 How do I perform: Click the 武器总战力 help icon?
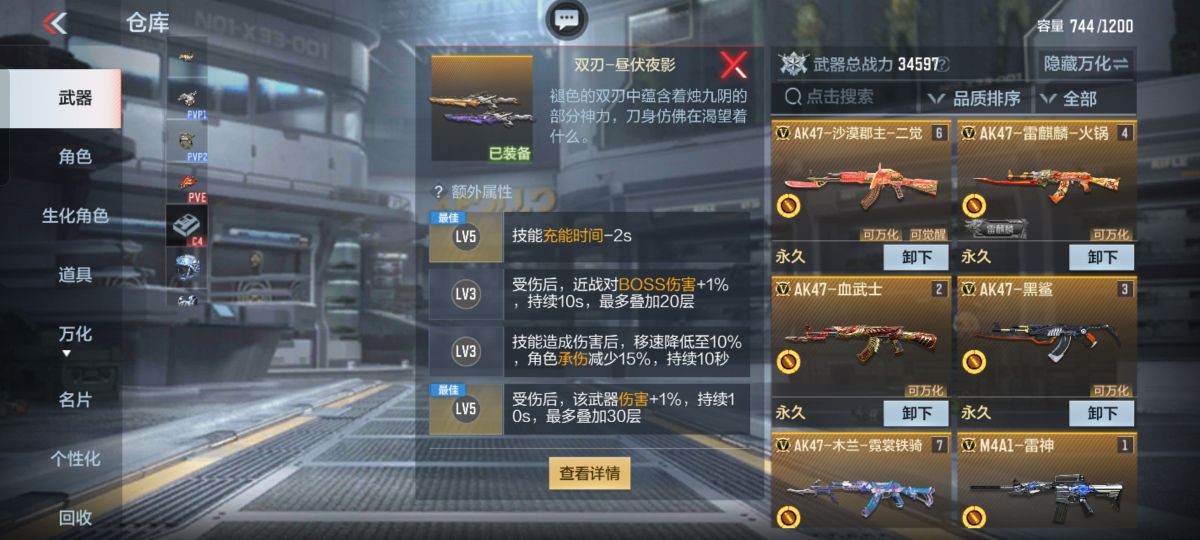click(x=943, y=64)
